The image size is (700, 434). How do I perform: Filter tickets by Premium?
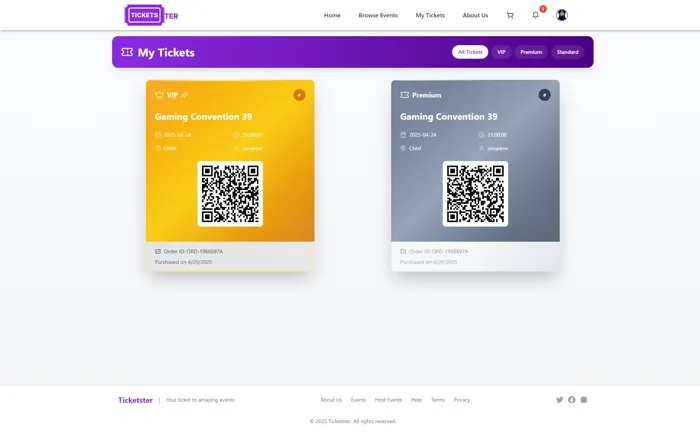tap(531, 52)
